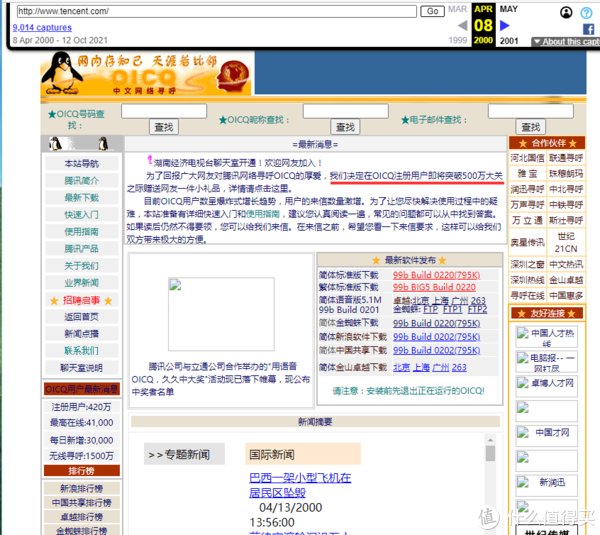This screenshot has width=600, height=535.
Task: Expand About this capture dropdown
Action: 566,42
